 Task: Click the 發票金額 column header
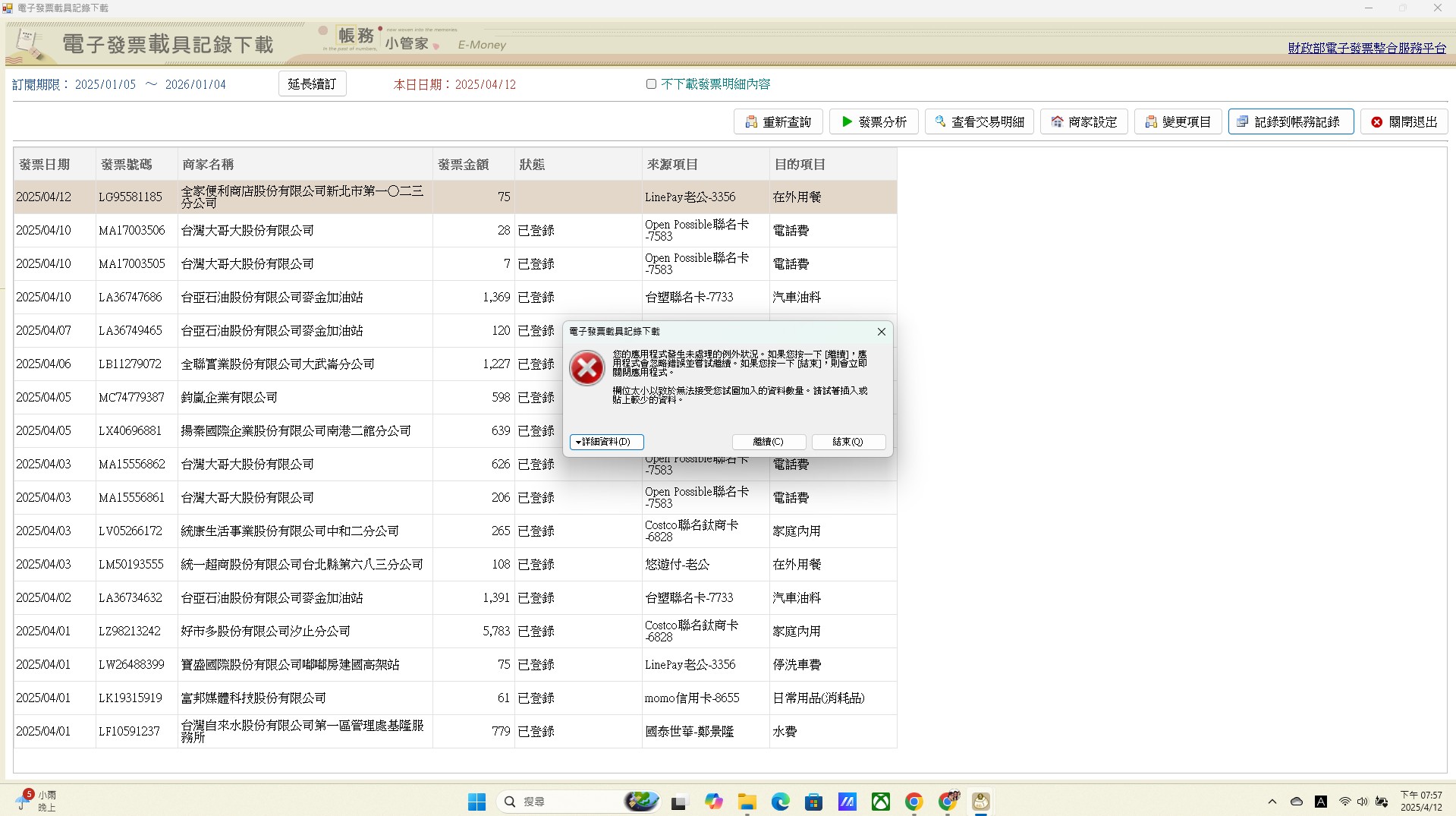click(473, 164)
